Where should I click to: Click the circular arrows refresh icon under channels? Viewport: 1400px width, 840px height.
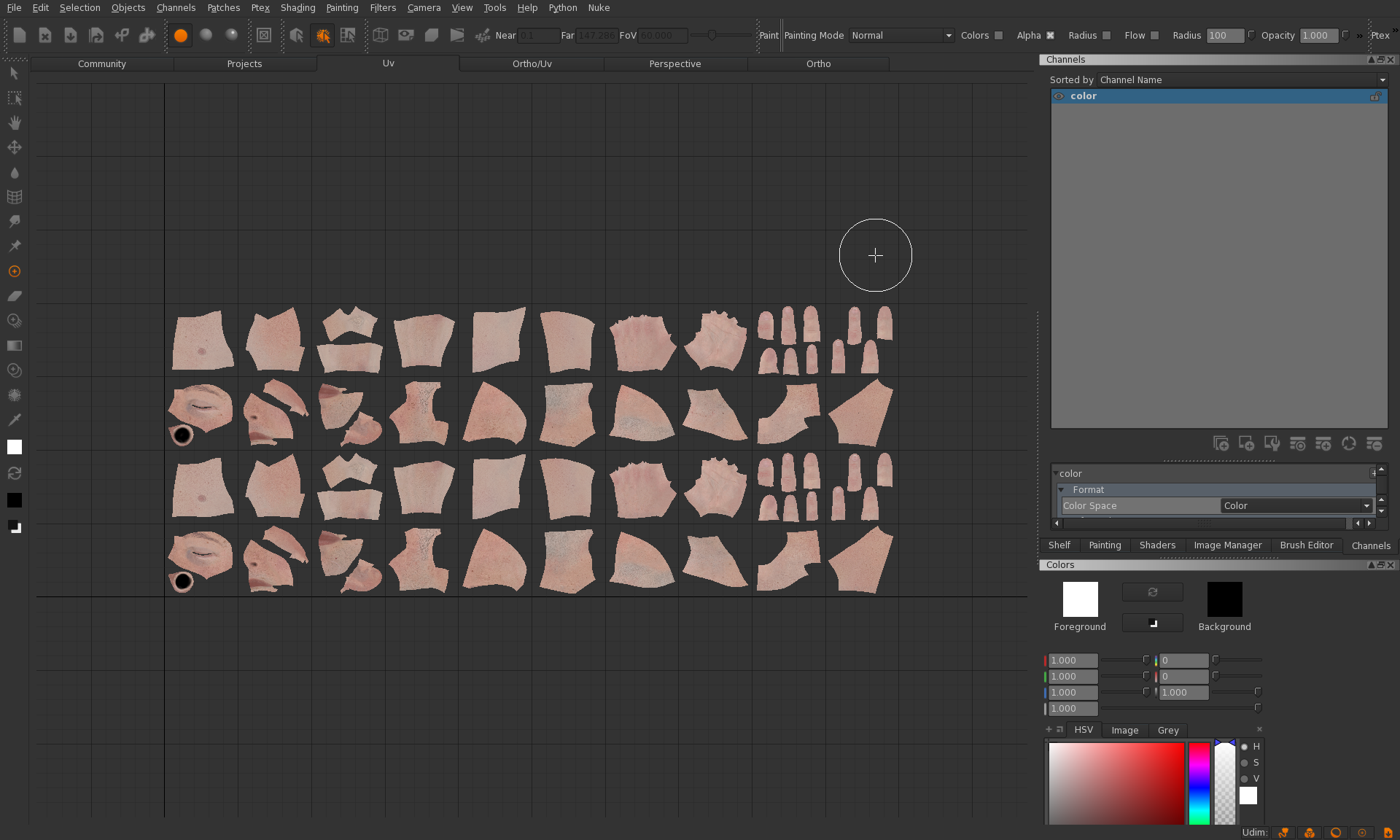[x=1348, y=443]
